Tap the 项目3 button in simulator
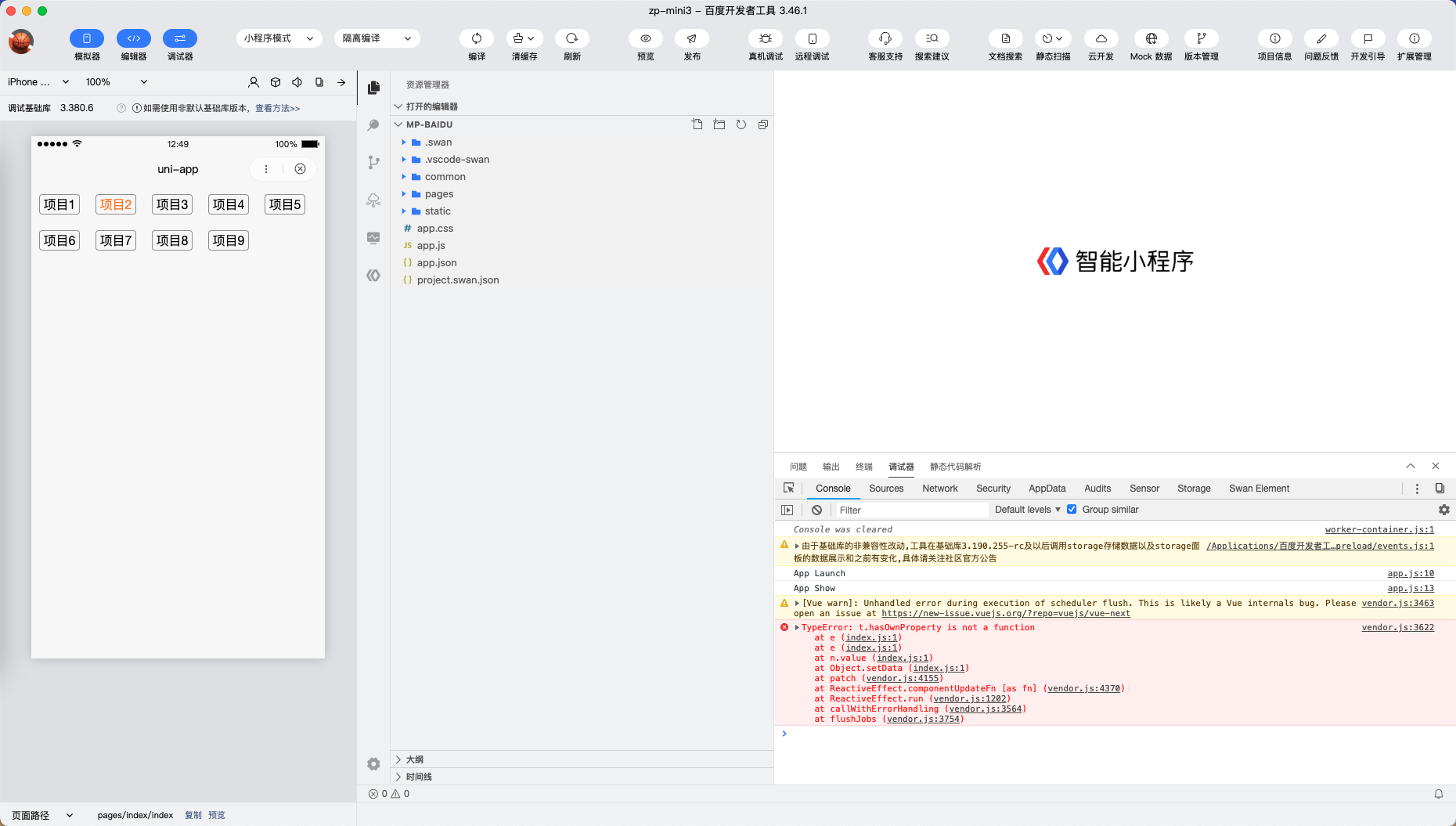The width and height of the screenshot is (1456, 826). 172,204
